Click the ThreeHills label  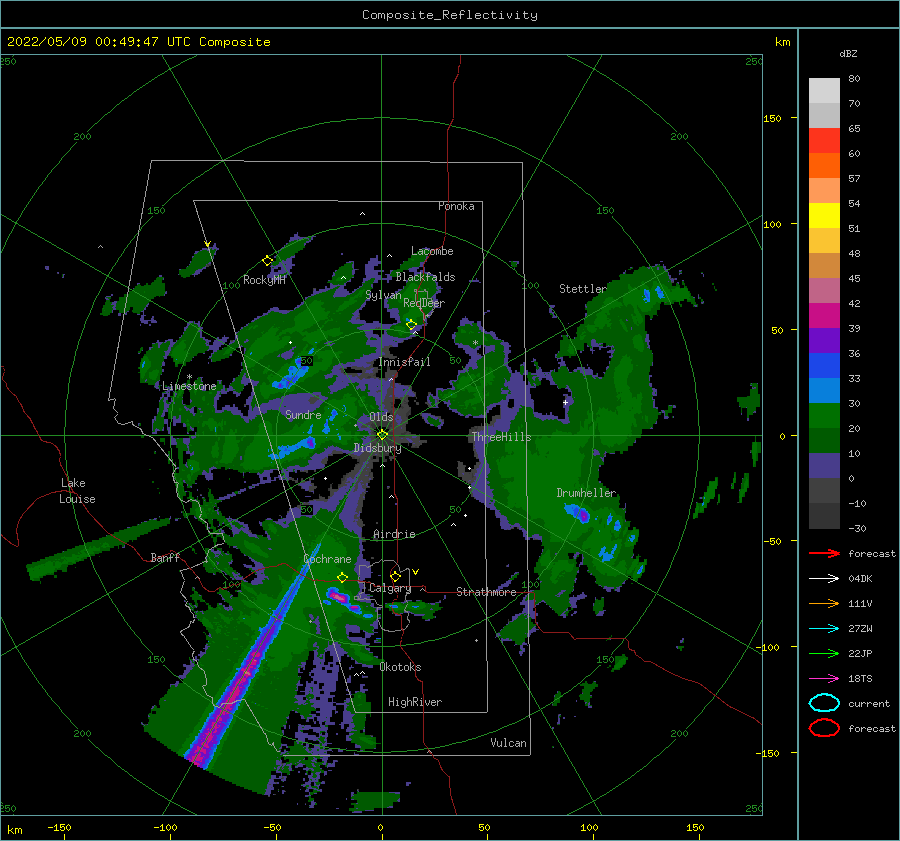point(502,437)
